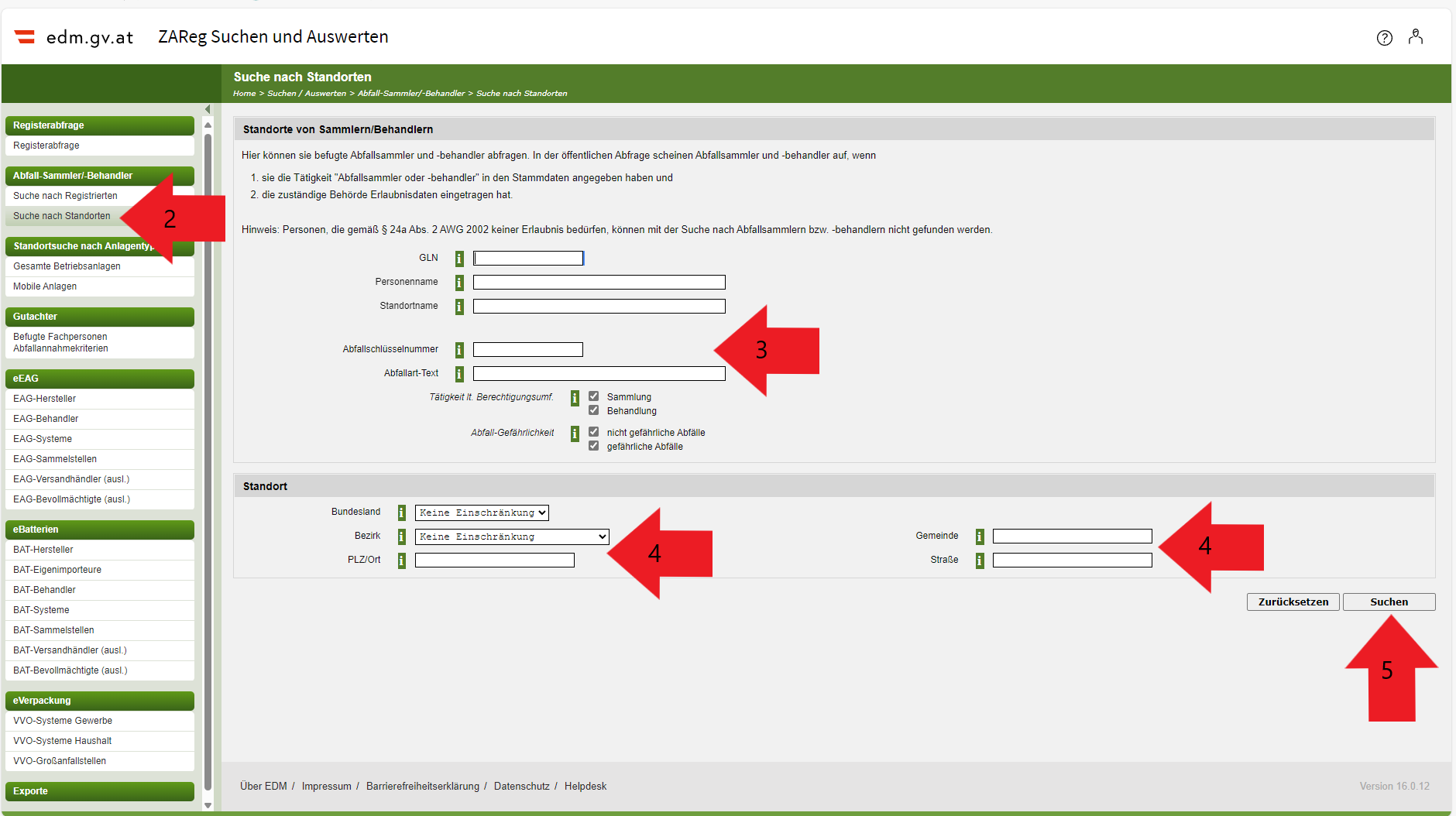Open EAG-Systeme in sidebar
The image size is (1456, 816).
pos(100,439)
